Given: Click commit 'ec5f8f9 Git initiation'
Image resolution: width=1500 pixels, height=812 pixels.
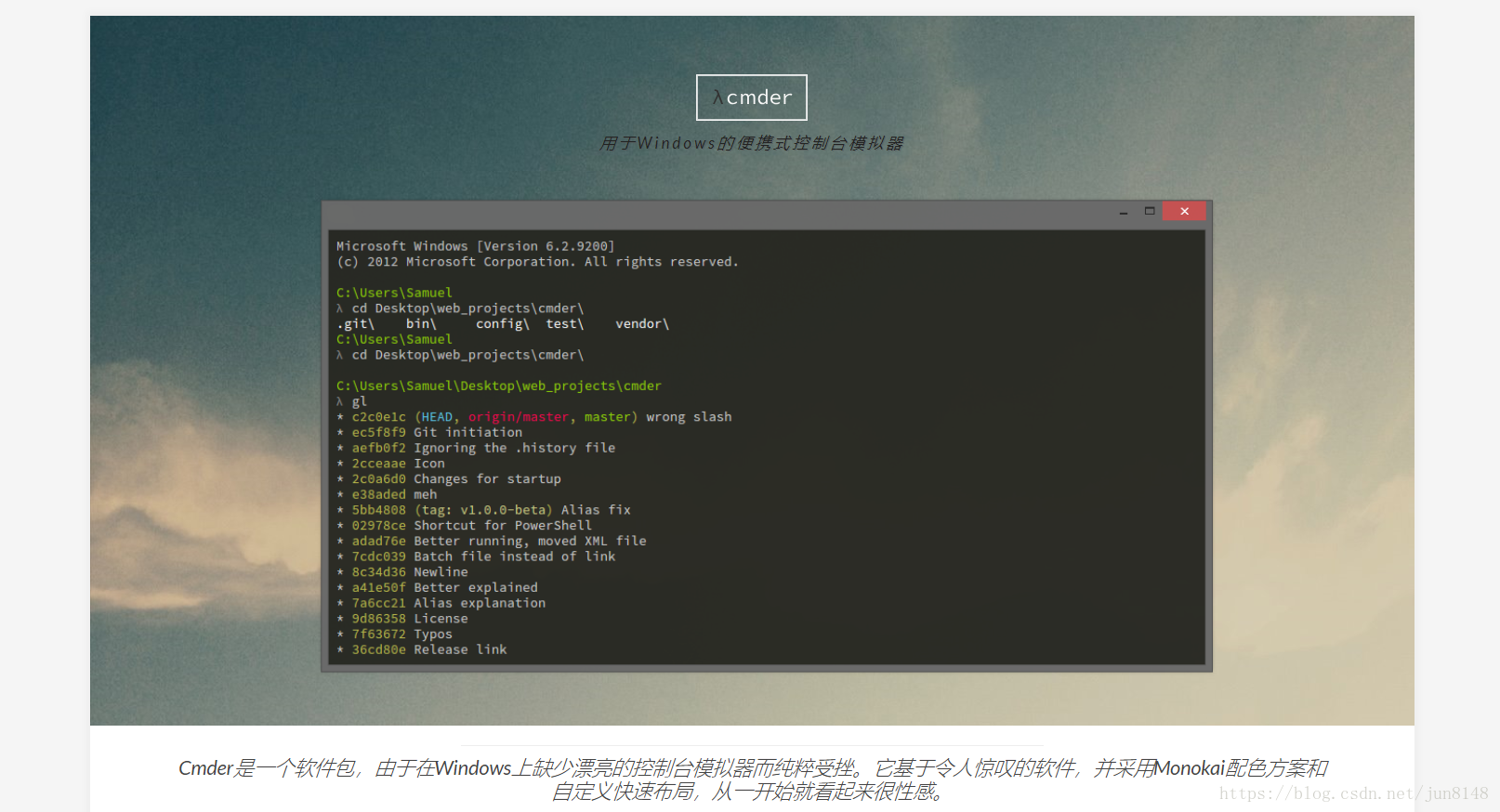Looking at the screenshot, I should [429, 433].
